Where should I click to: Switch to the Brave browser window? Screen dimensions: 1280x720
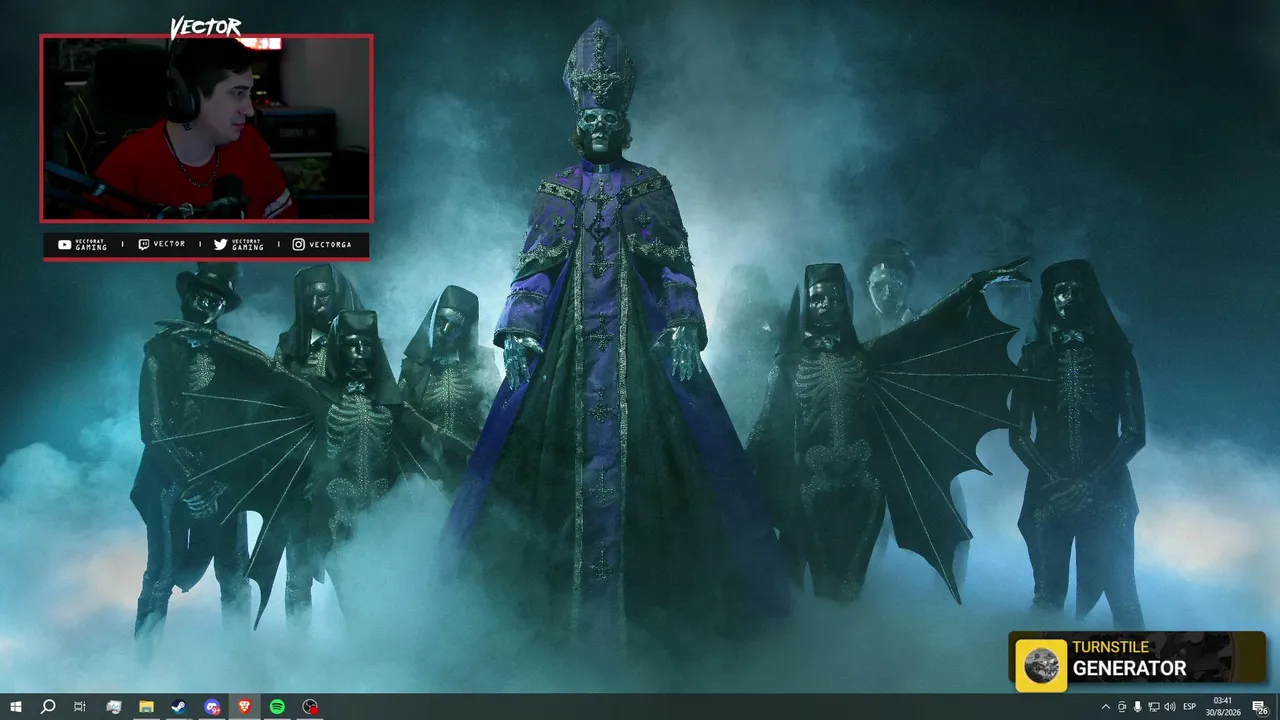(245, 707)
